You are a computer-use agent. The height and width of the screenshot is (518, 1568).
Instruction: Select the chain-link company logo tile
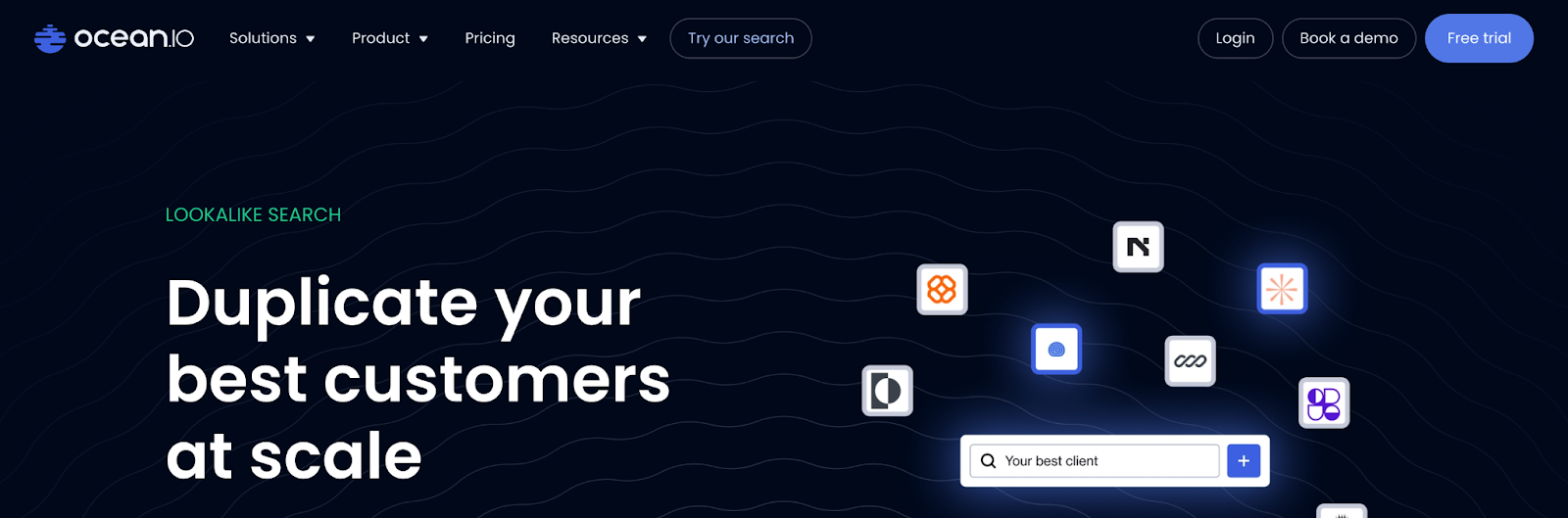(1190, 361)
